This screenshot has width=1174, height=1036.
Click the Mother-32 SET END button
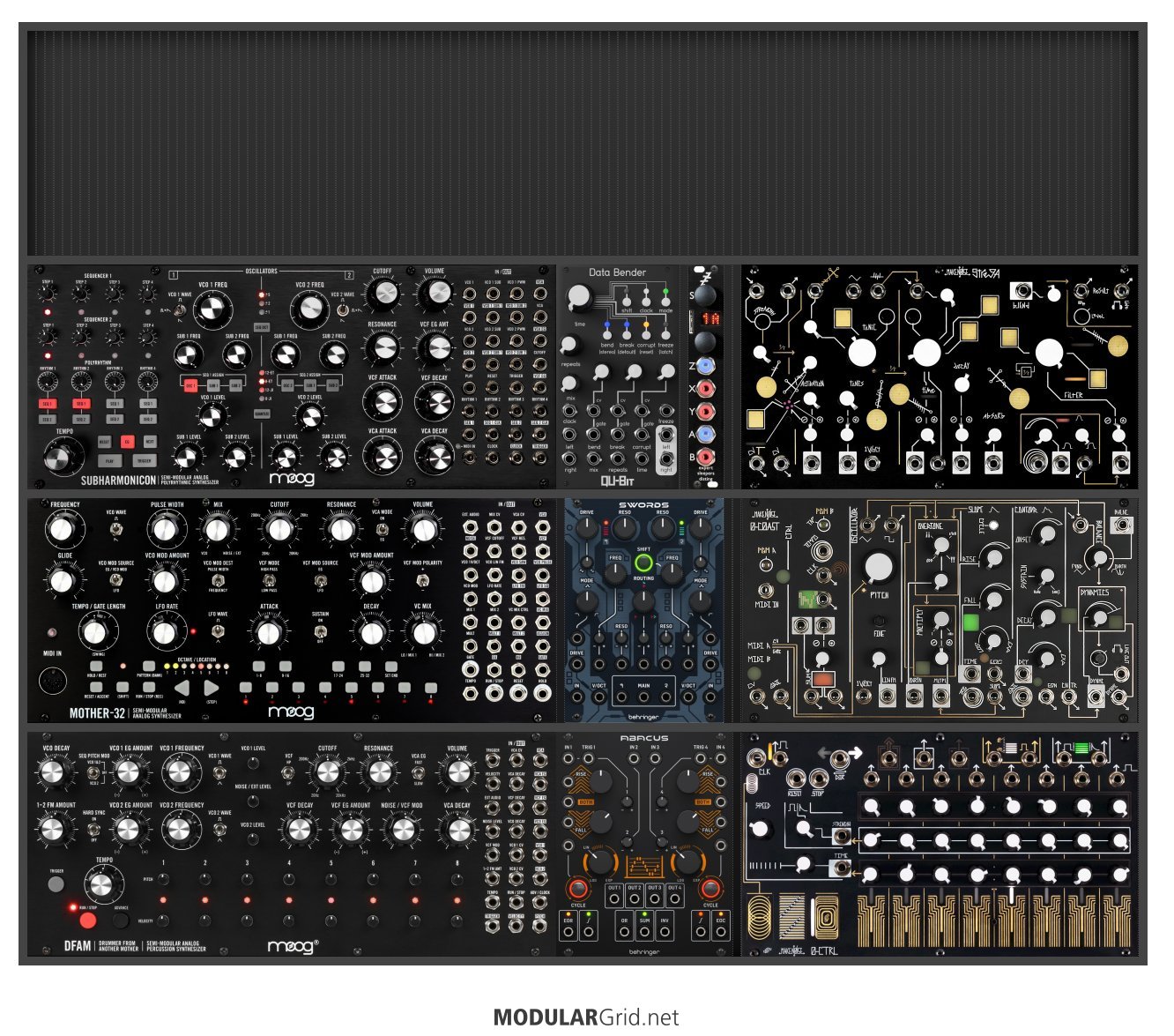390,666
